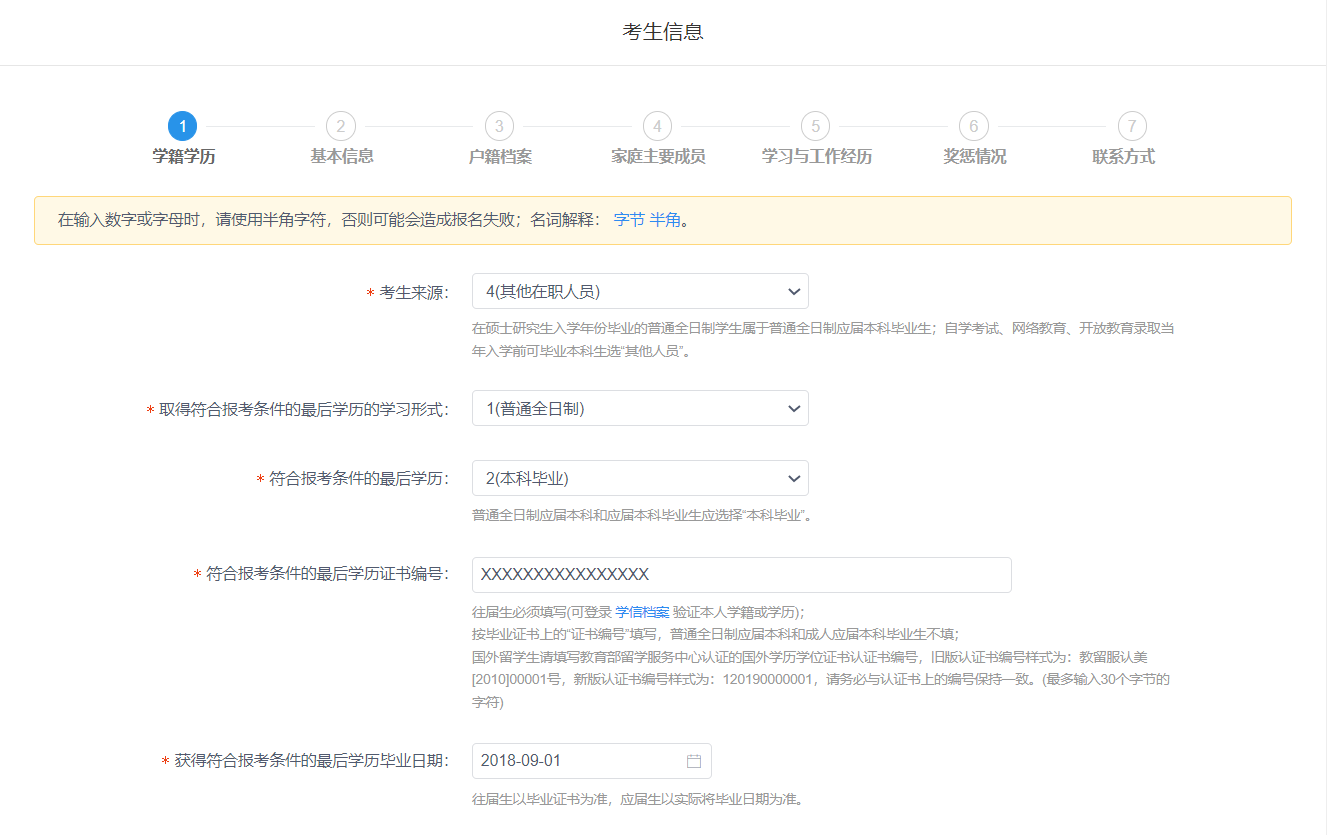
Task: Click step 6 circle 奖惩情况
Action: click(x=973, y=126)
